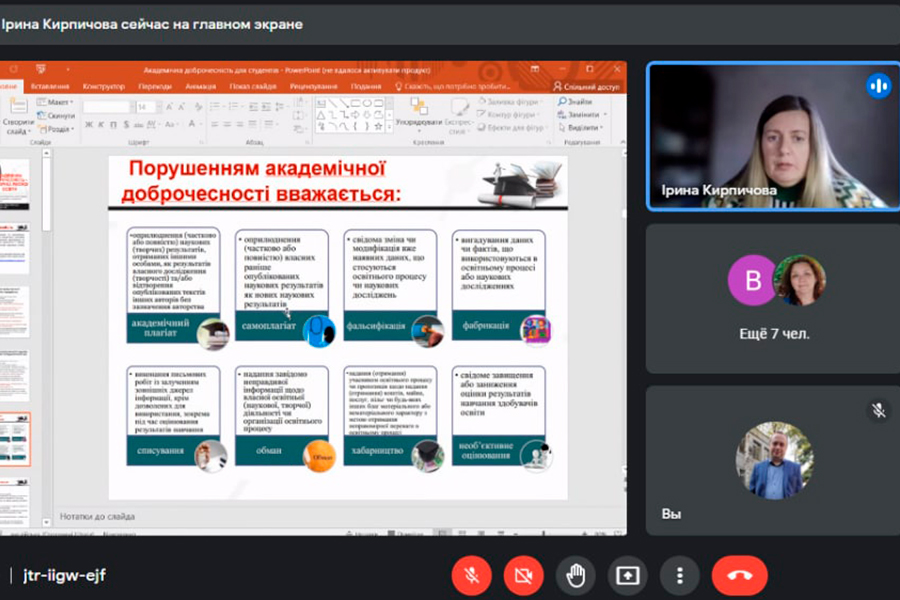
Task: Open the 'Анімація' ribbon tab
Action: (200, 86)
